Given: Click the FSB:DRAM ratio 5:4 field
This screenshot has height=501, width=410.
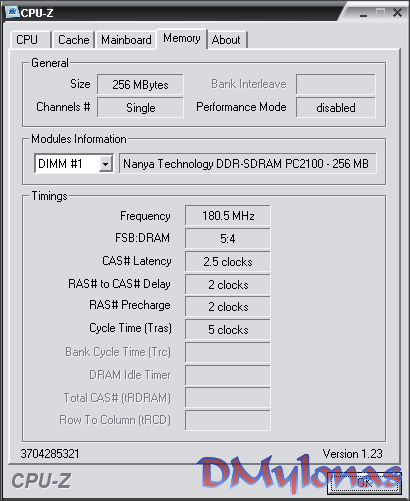Looking at the screenshot, I should coord(228,239).
